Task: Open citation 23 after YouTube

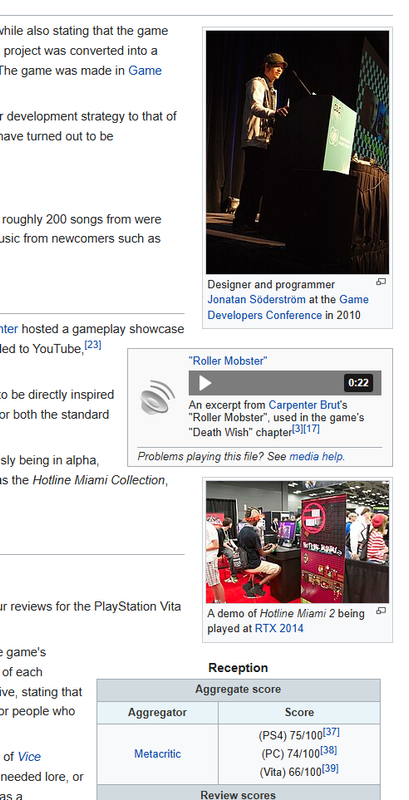Action: [93, 345]
